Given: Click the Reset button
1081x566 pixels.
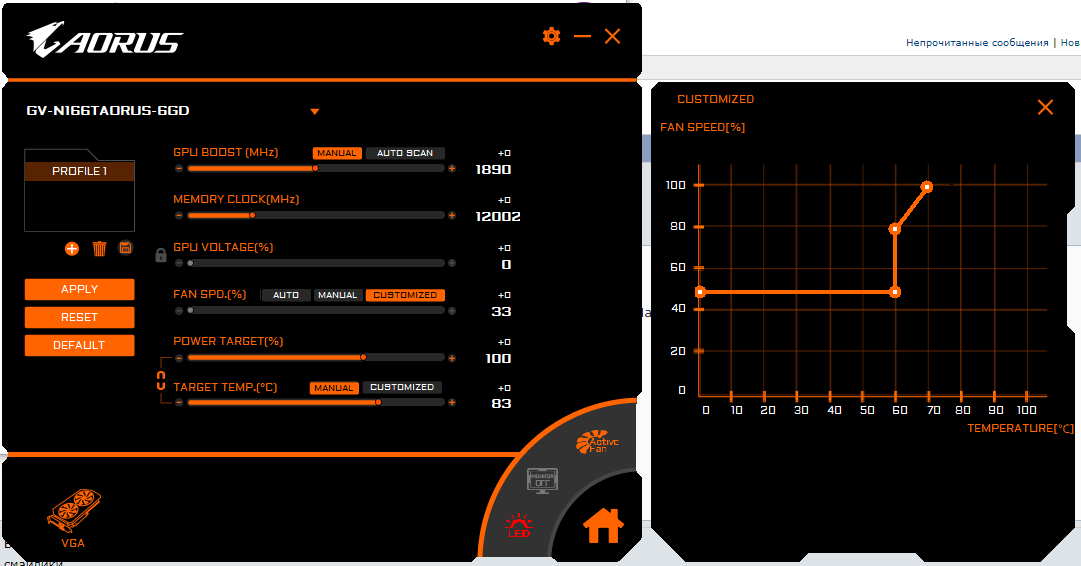Looking at the screenshot, I should pos(79,318).
